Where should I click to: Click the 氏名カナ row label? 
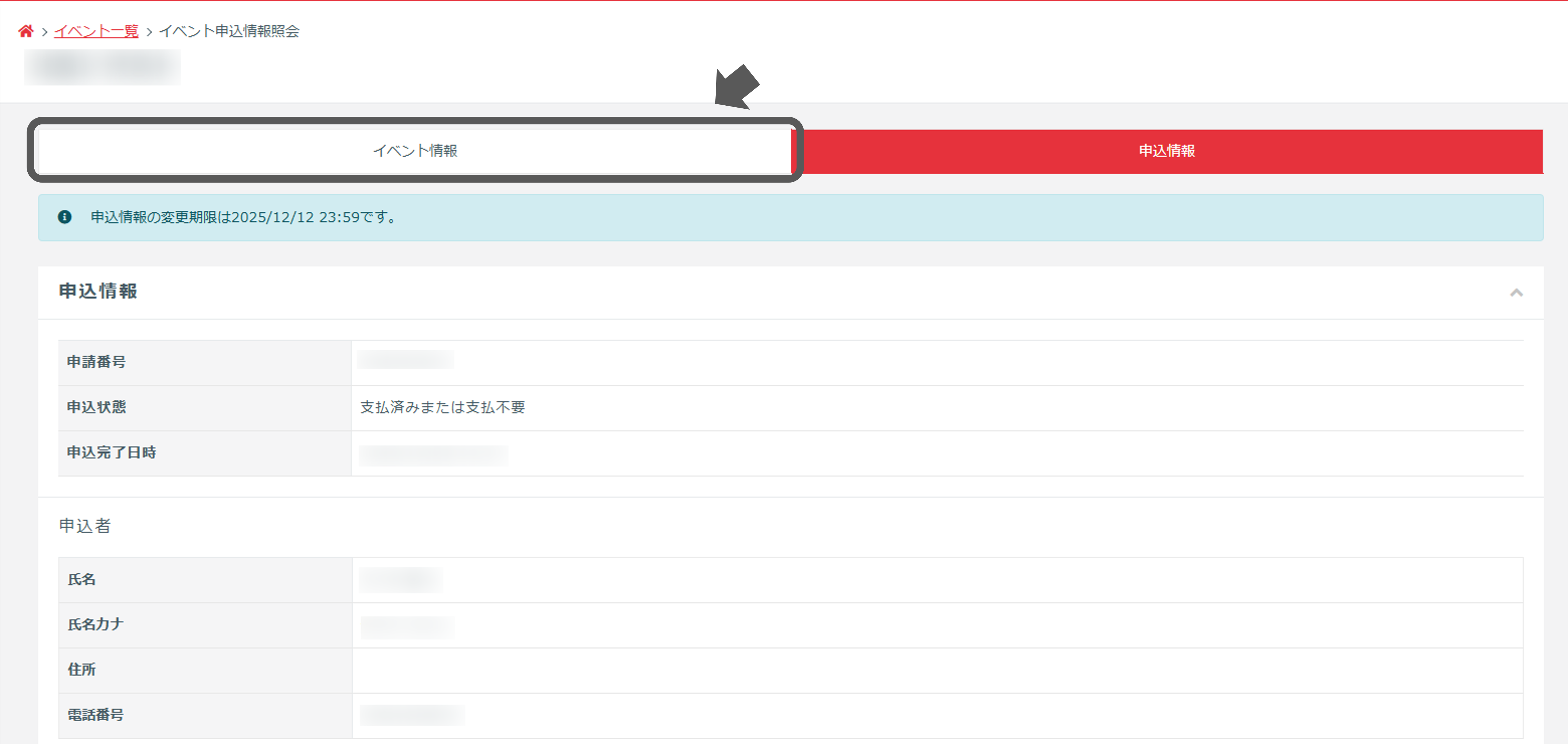[95, 625]
